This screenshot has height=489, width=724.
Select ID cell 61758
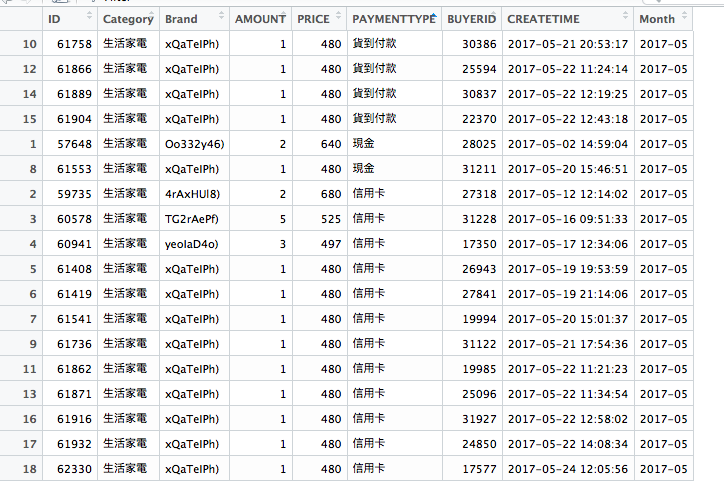[x=74, y=44]
